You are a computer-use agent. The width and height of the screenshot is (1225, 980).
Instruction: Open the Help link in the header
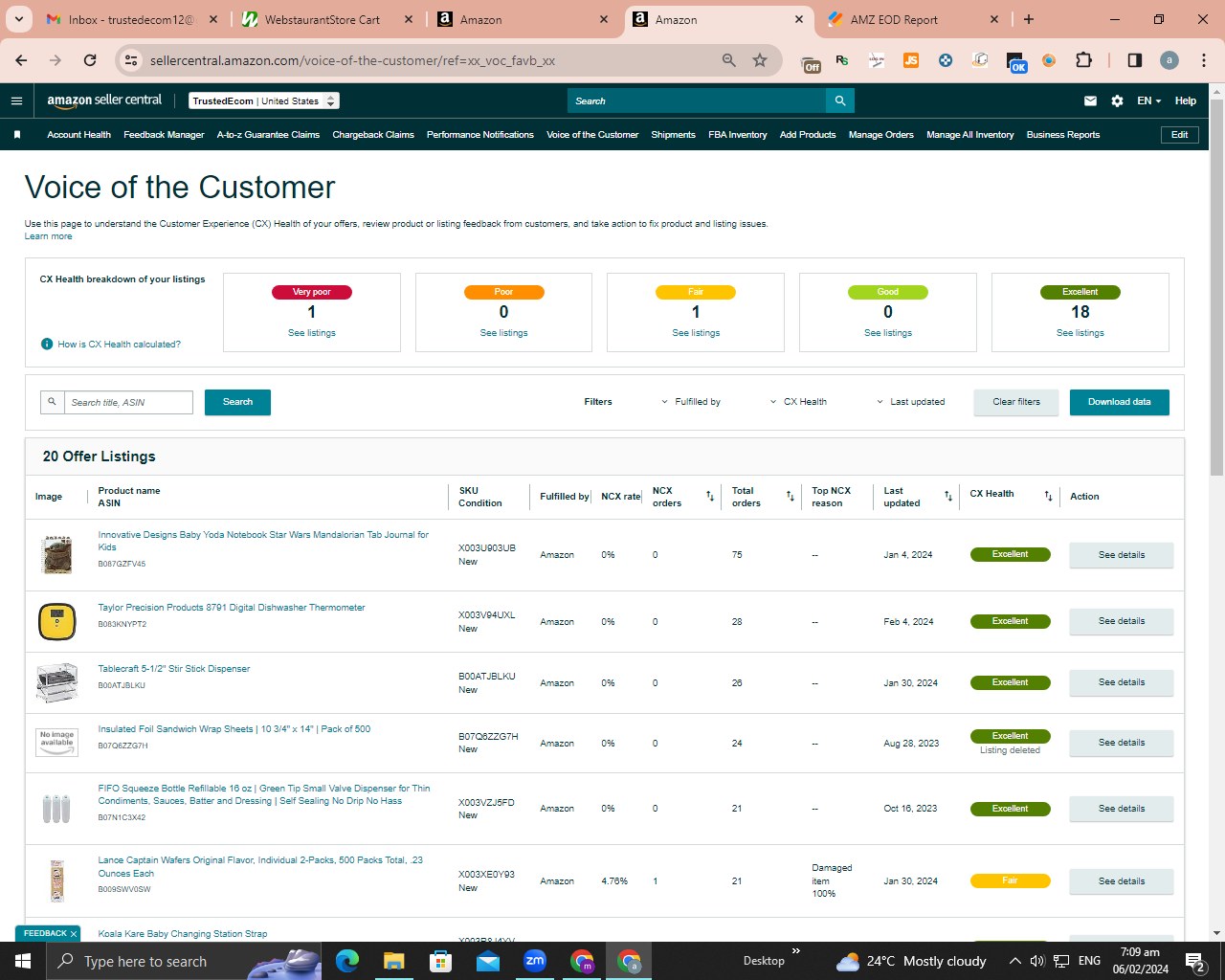(1186, 100)
